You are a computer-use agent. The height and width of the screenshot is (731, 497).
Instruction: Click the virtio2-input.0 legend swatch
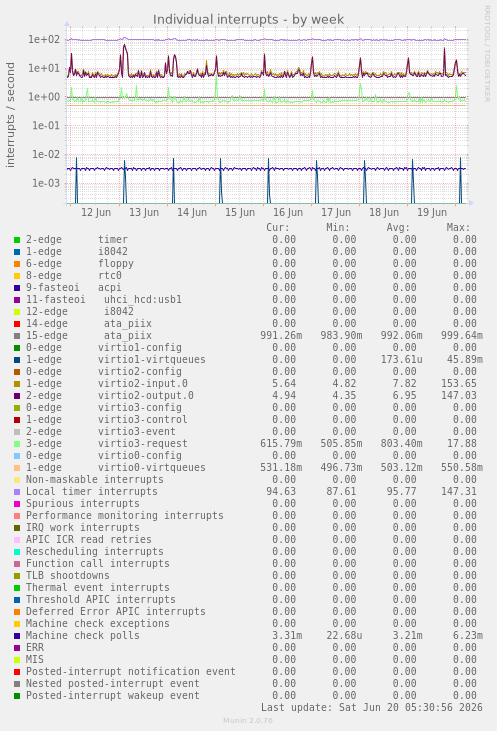(17, 384)
